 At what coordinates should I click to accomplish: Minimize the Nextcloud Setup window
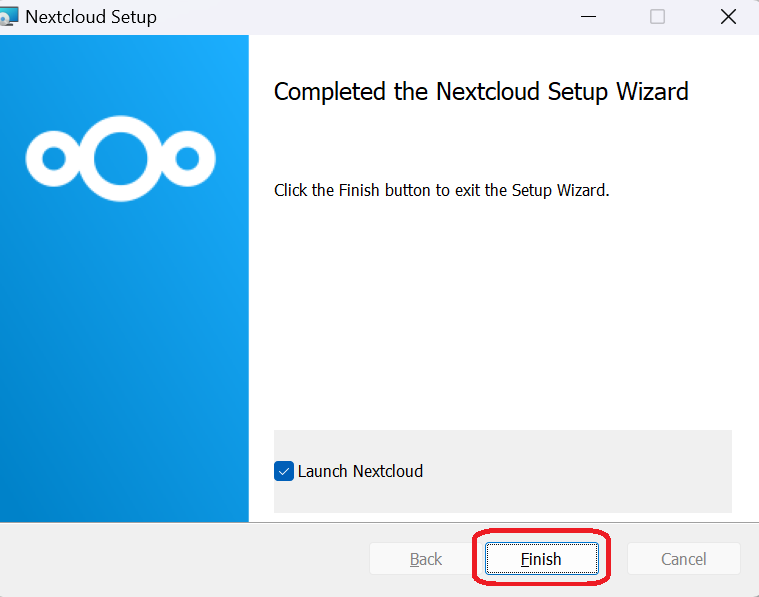coord(588,17)
